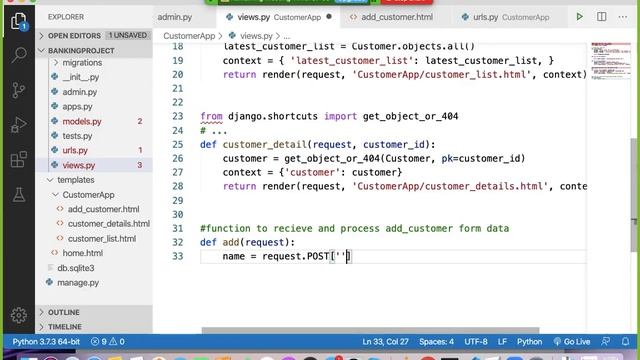Collapse the BANKINGPROJECT folder section
This screenshot has width=640, height=360.
[94, 50]
